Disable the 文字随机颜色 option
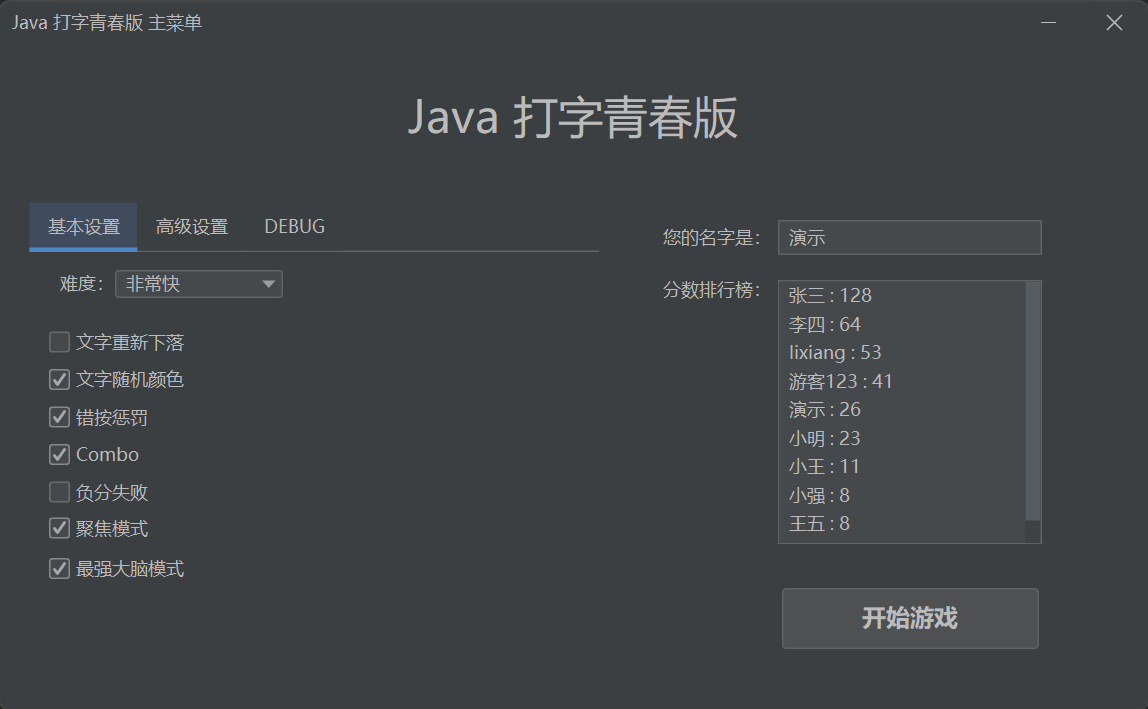Viewport: 1148px width, 709px height. (x=58, y=379)
